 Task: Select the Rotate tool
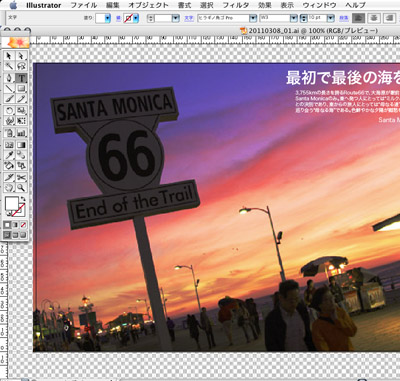(9, 110)
